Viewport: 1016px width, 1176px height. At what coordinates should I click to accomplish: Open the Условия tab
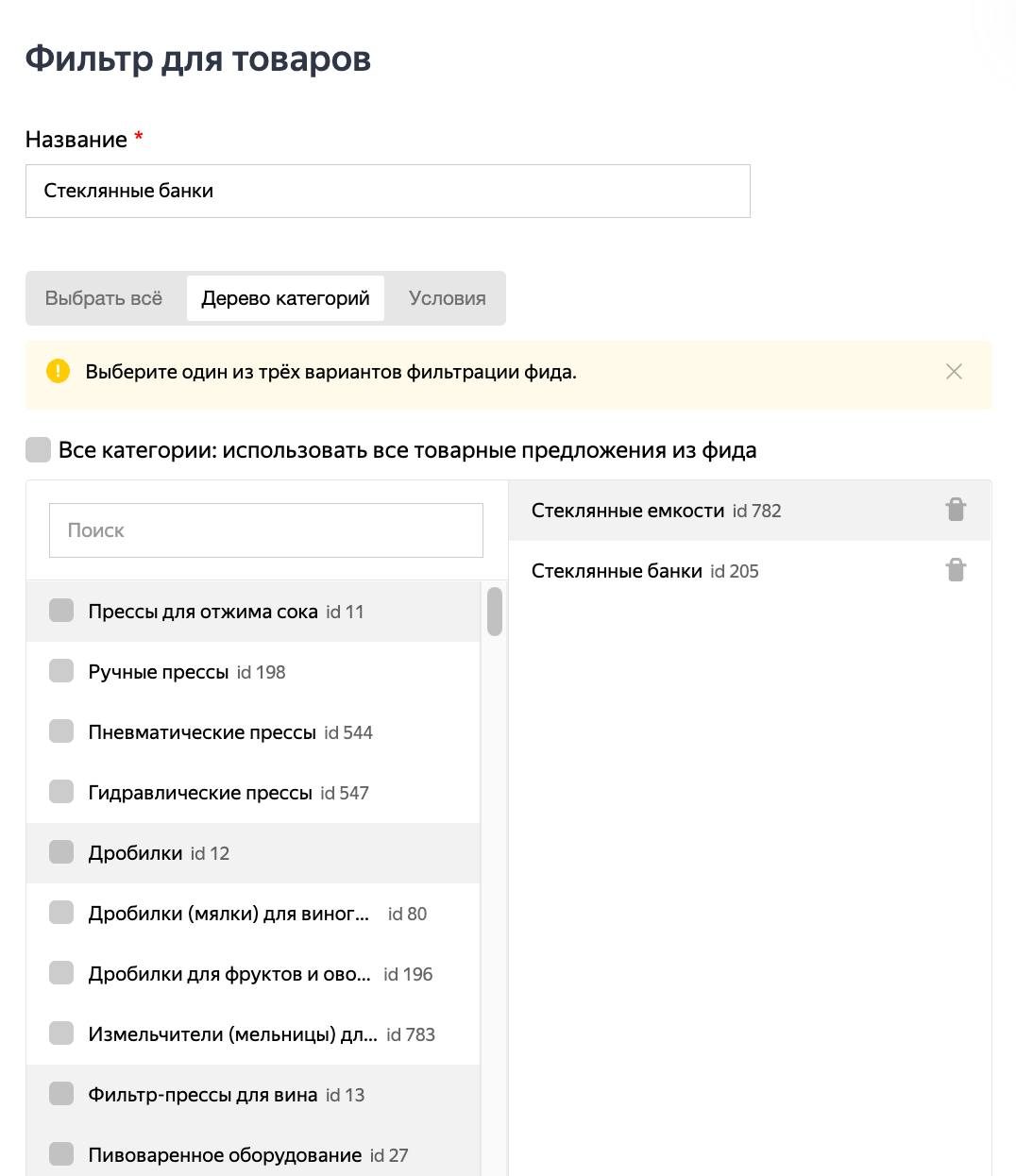coord(447,298)
